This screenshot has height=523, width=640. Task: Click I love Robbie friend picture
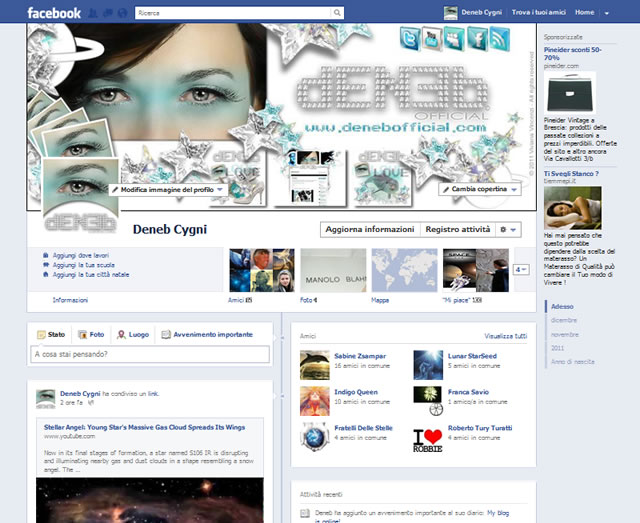(427, 439)
